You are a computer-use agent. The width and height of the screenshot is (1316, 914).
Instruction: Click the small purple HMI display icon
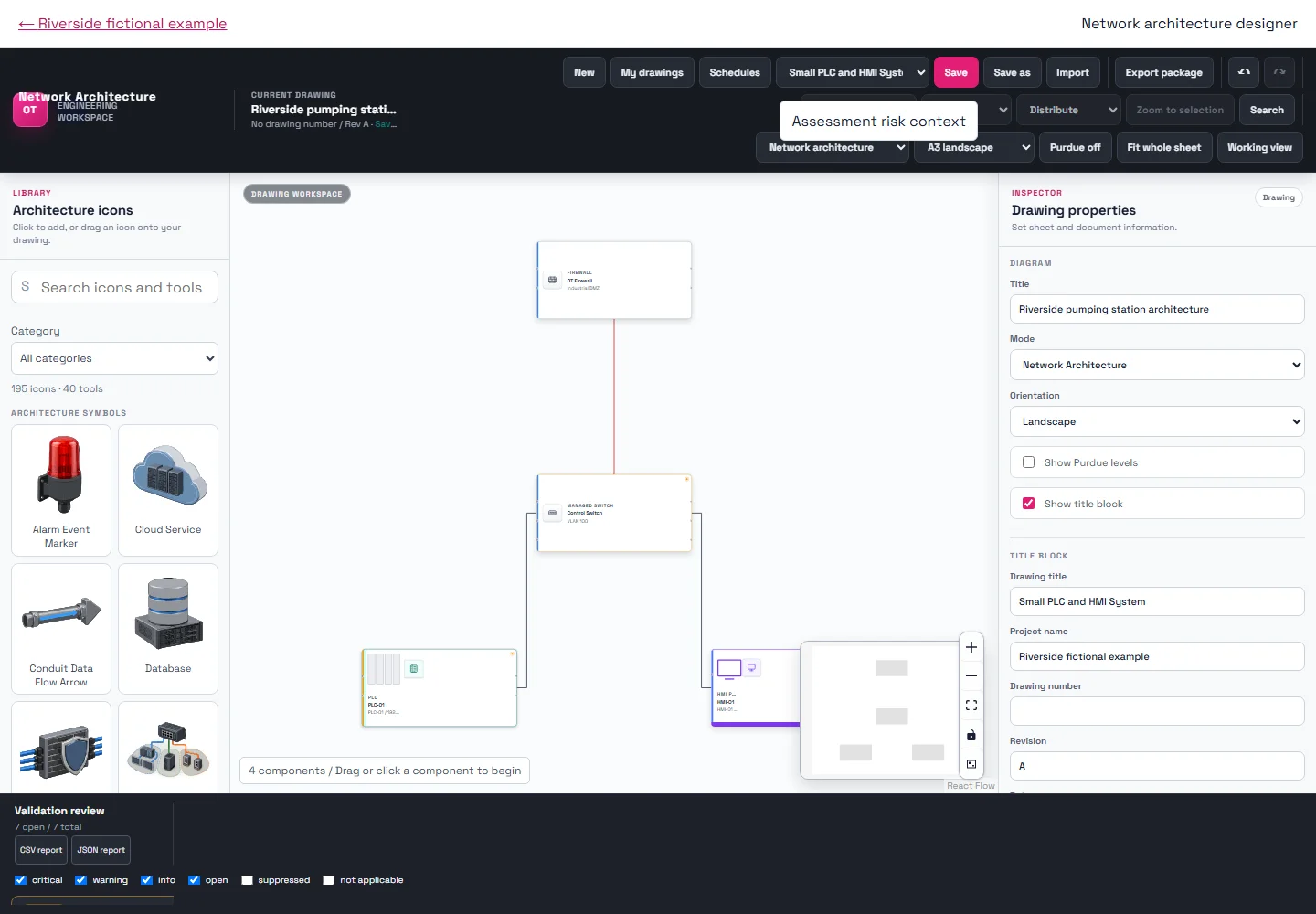coord(752,668)
